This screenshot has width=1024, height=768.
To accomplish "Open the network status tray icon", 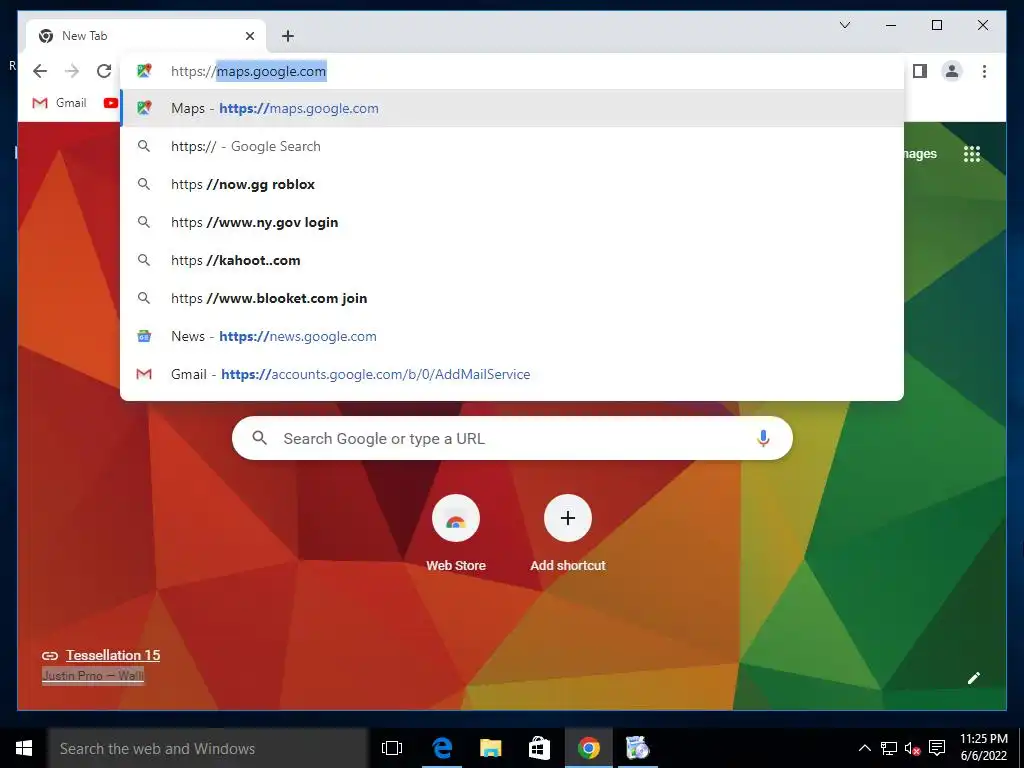I will (888, 748).
